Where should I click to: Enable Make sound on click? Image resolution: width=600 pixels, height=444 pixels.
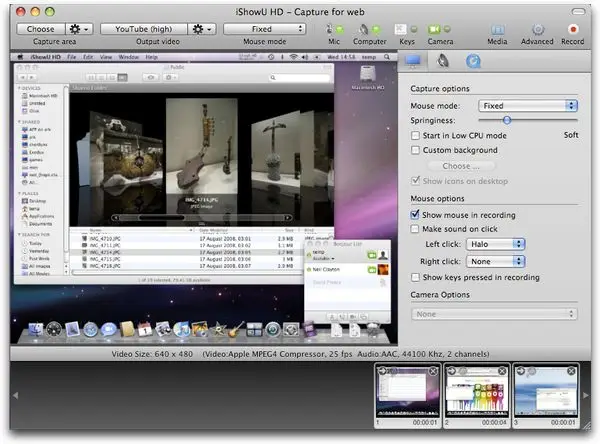click(x=417, y=229)
